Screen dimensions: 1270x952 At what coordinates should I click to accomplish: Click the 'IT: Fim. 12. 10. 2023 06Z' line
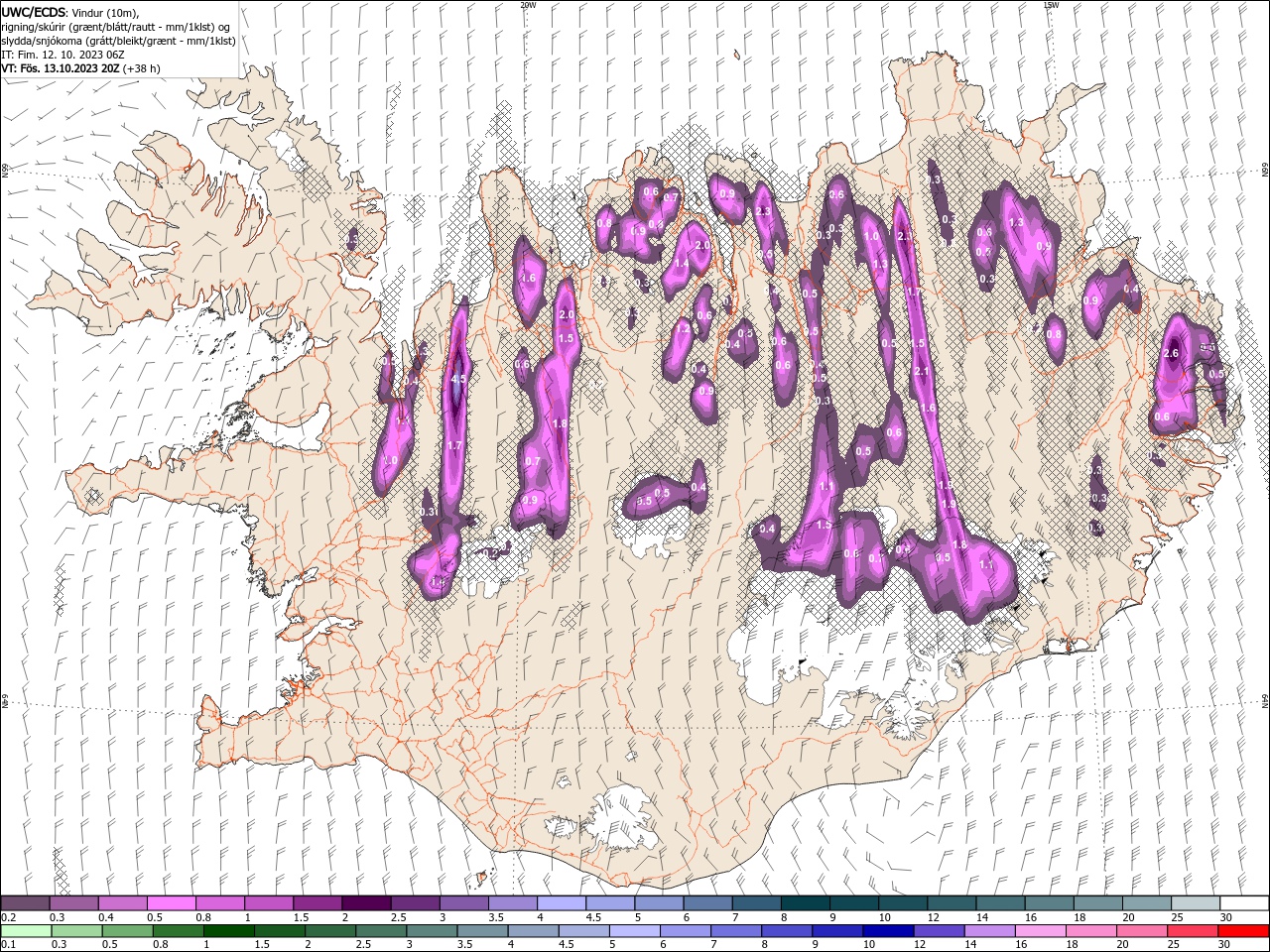tap(63, 55)
